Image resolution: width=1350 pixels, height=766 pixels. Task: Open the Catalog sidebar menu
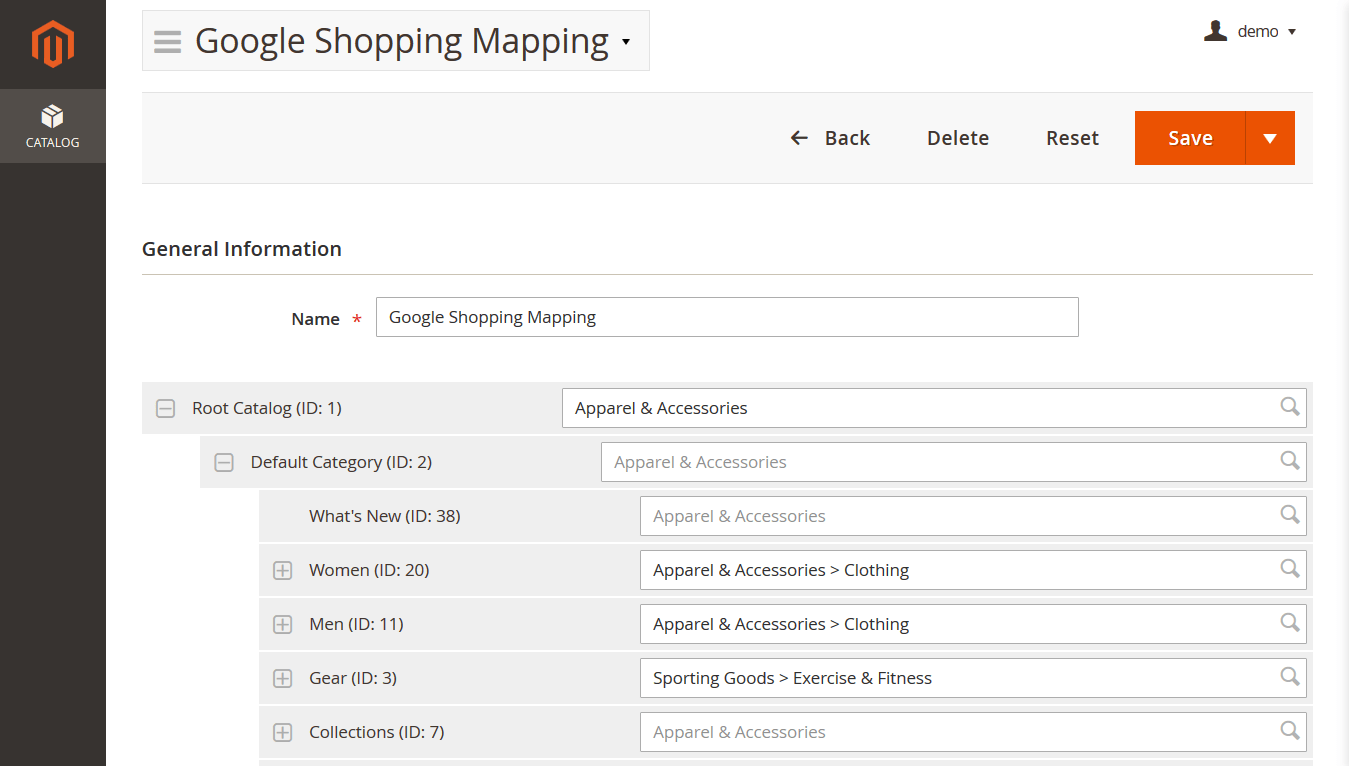52,125
